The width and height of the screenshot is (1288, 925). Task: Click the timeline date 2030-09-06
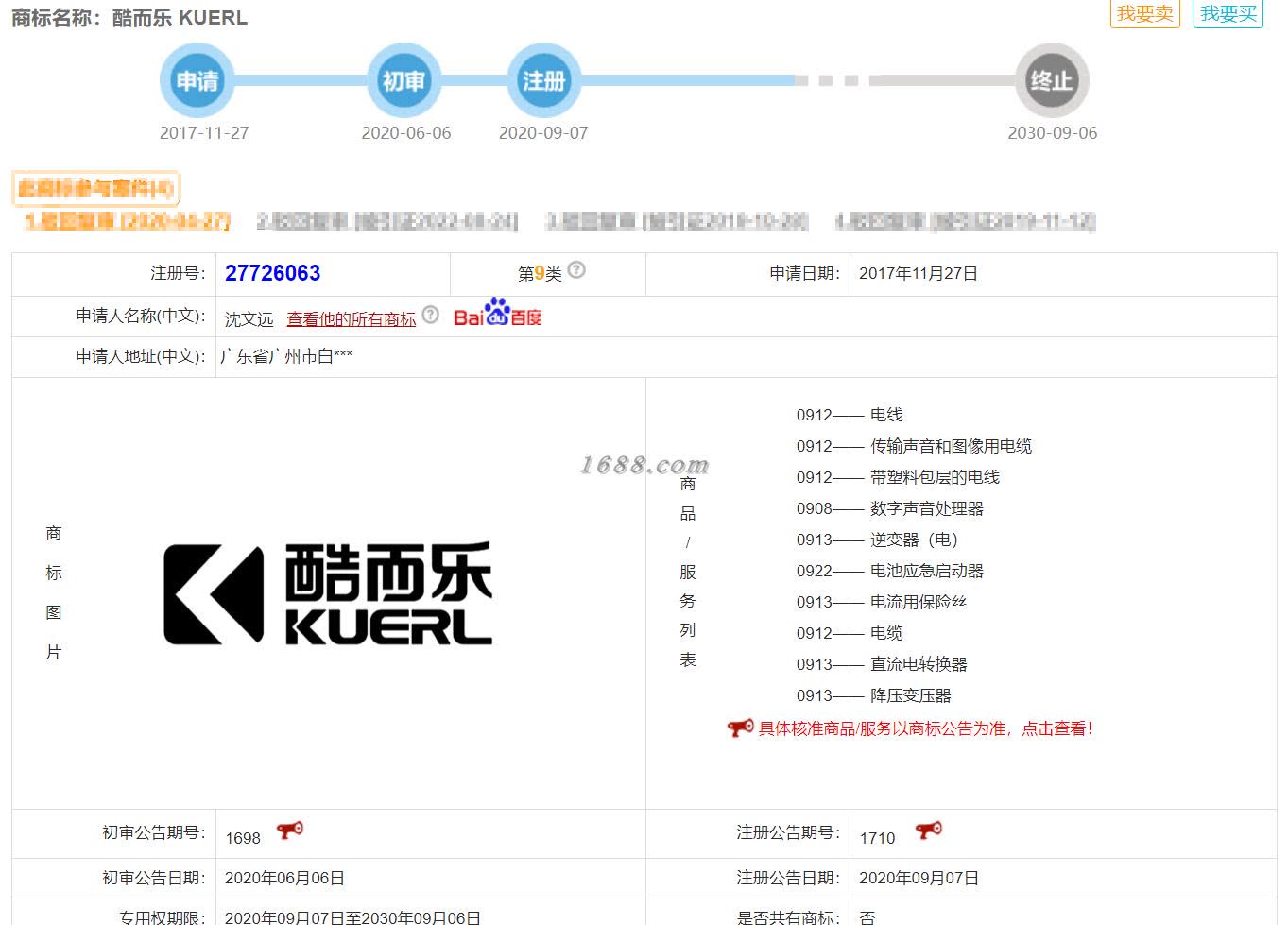click(1053, 133)
